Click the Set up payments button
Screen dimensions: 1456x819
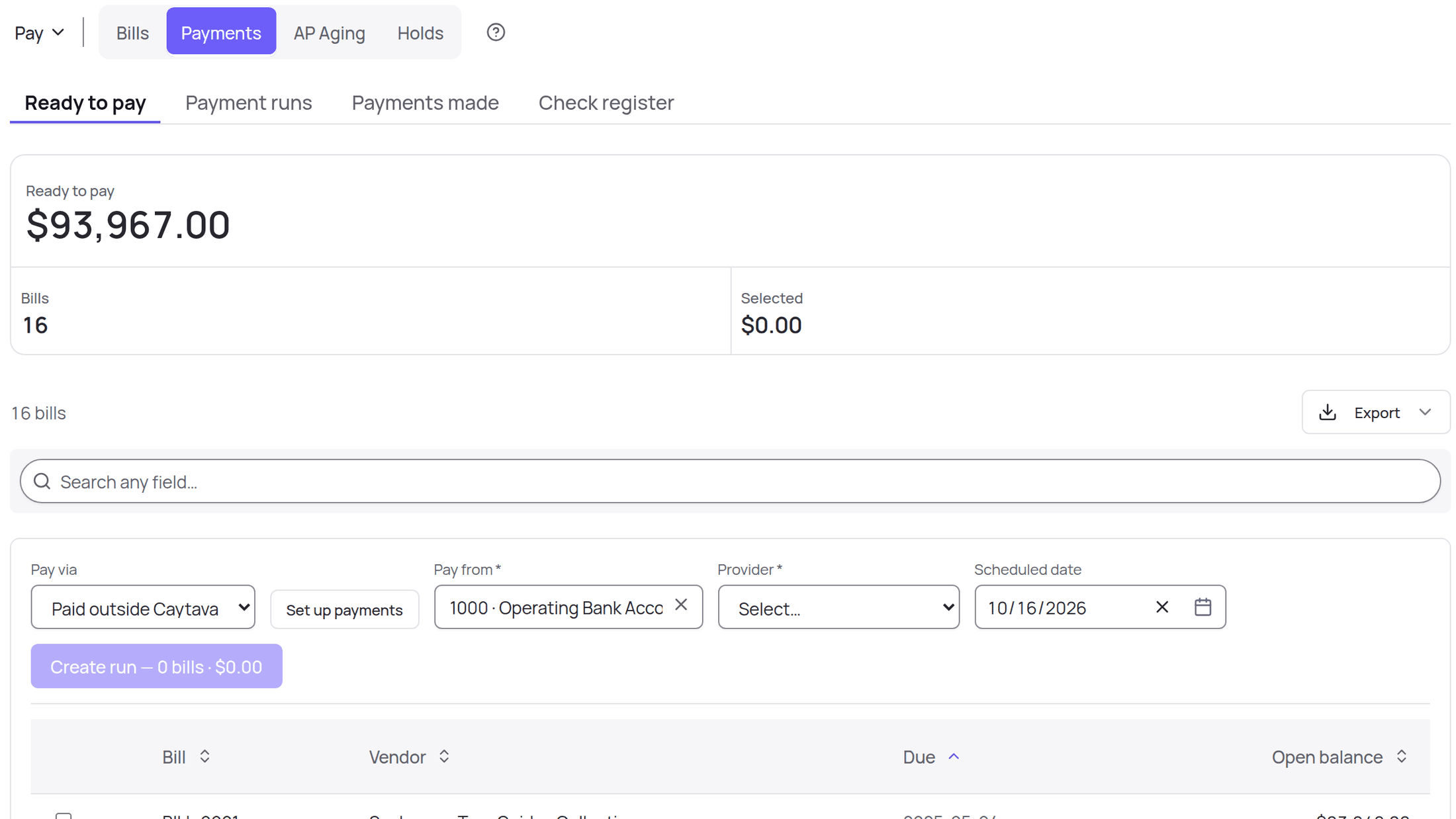344,609
